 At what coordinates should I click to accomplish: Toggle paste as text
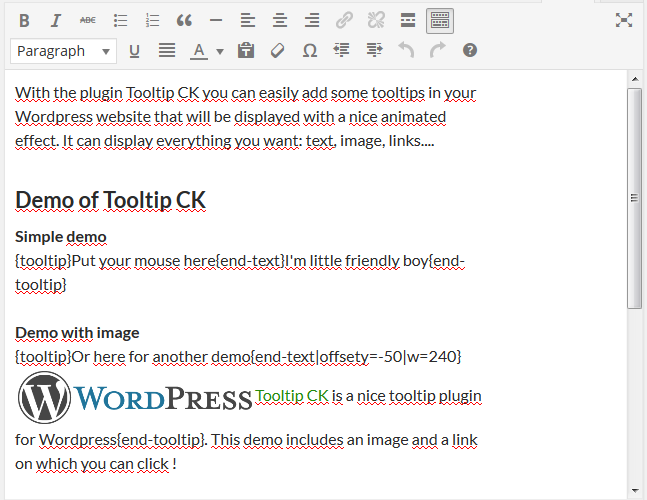pyautogui.click(x=246, y=51)
